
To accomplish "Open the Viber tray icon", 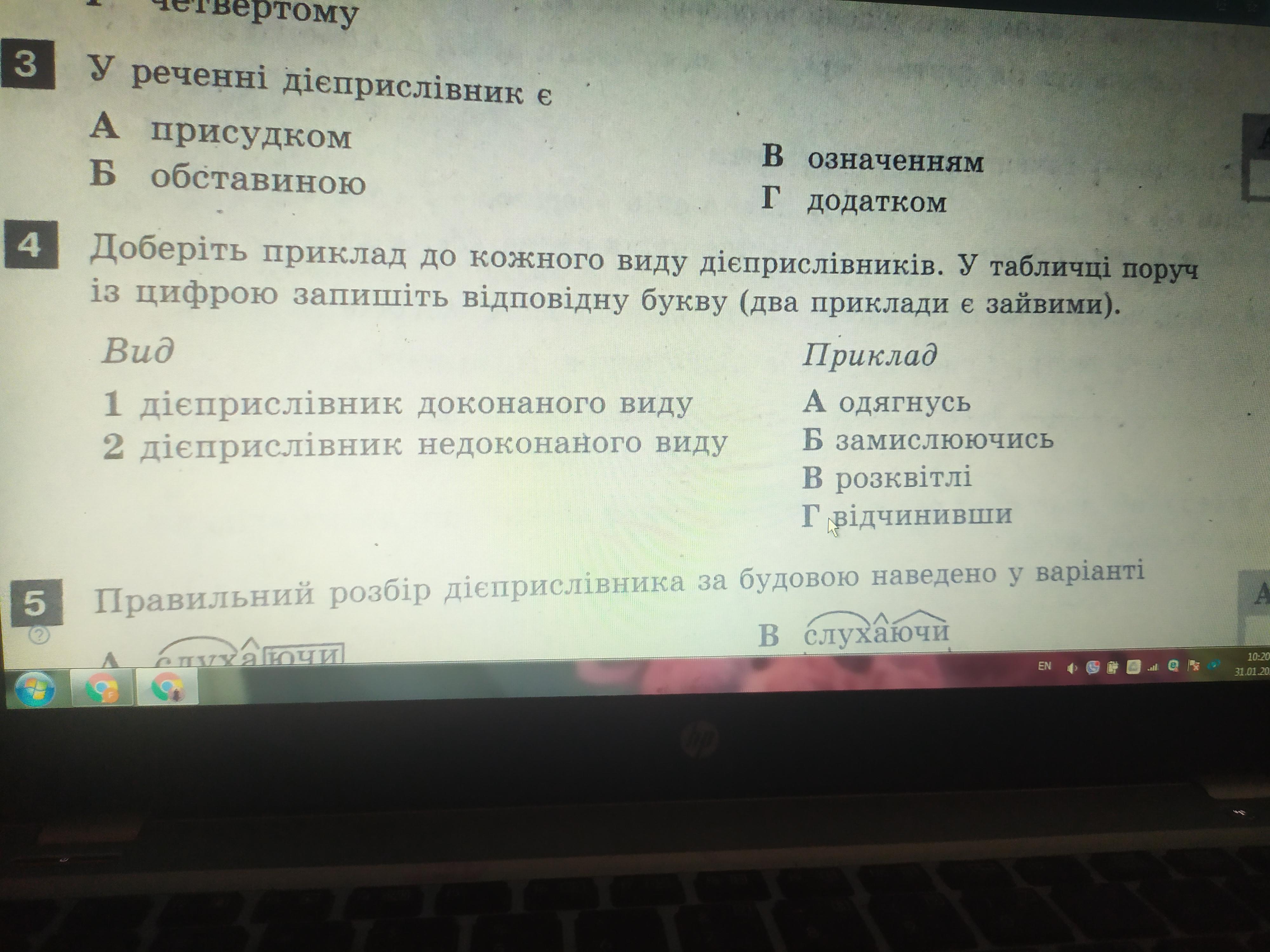I will (1093, 667).
